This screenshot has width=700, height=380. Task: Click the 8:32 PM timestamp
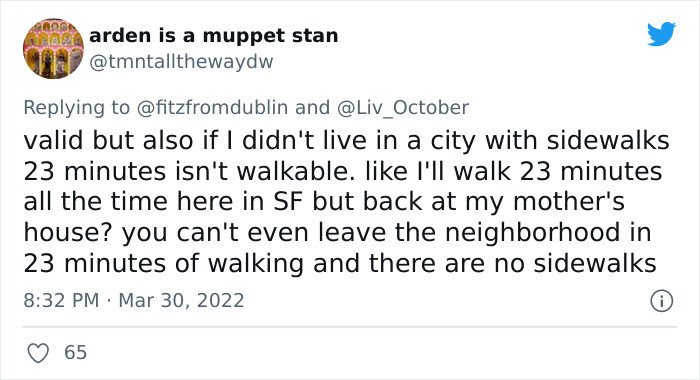tap(61, 300)
